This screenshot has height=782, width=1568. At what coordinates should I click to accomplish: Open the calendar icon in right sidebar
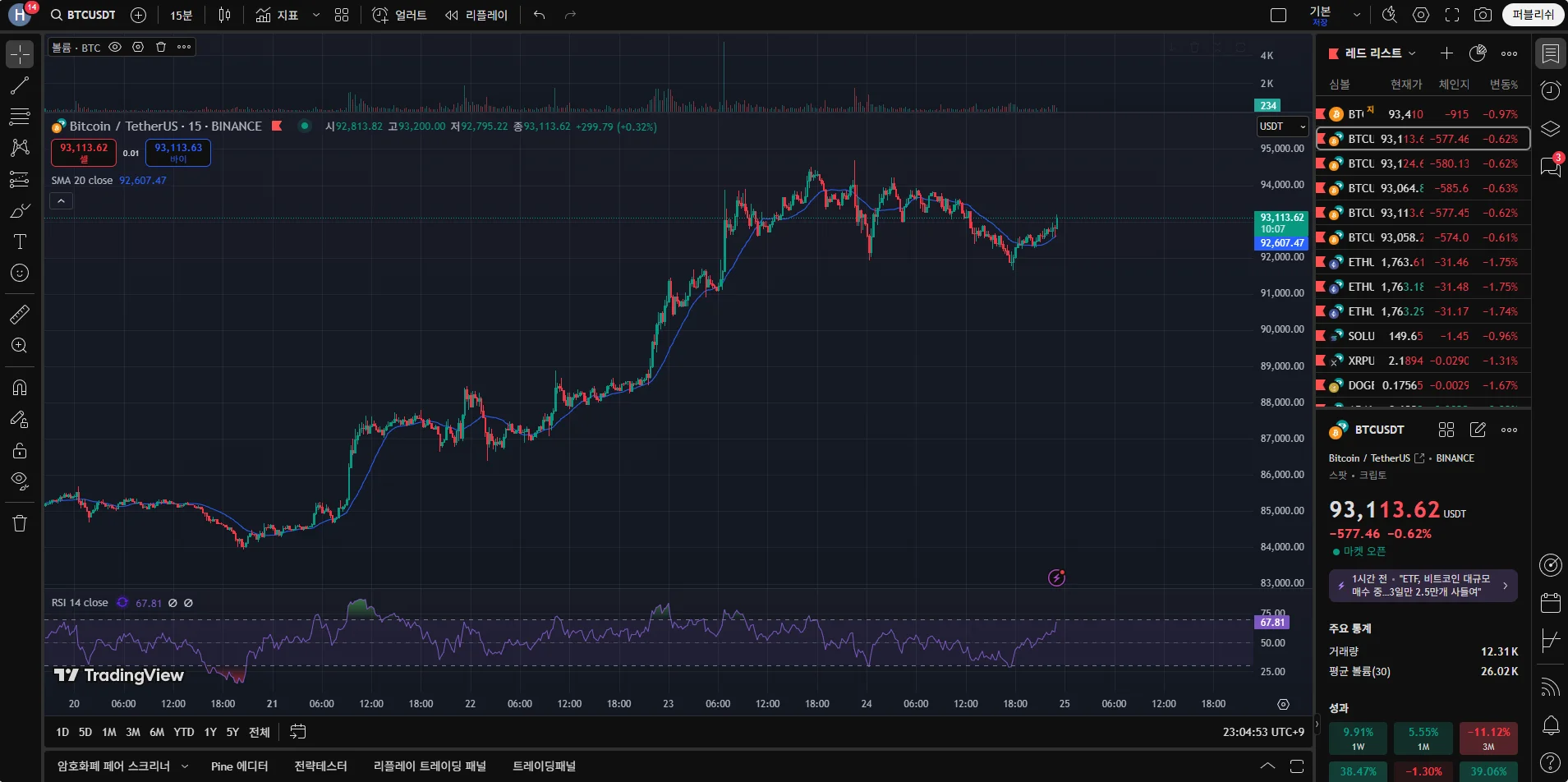[x=1551, y=603]
